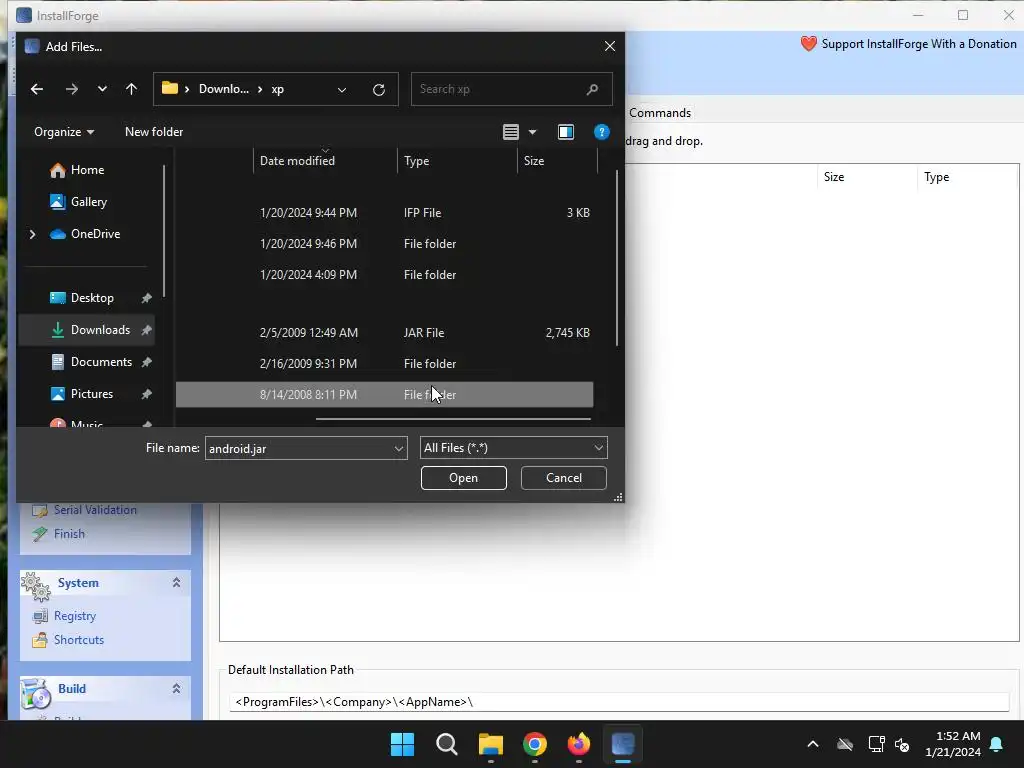Change view layout icon
The width and height of the screenshot is (1024, 768).
[511, 132]
